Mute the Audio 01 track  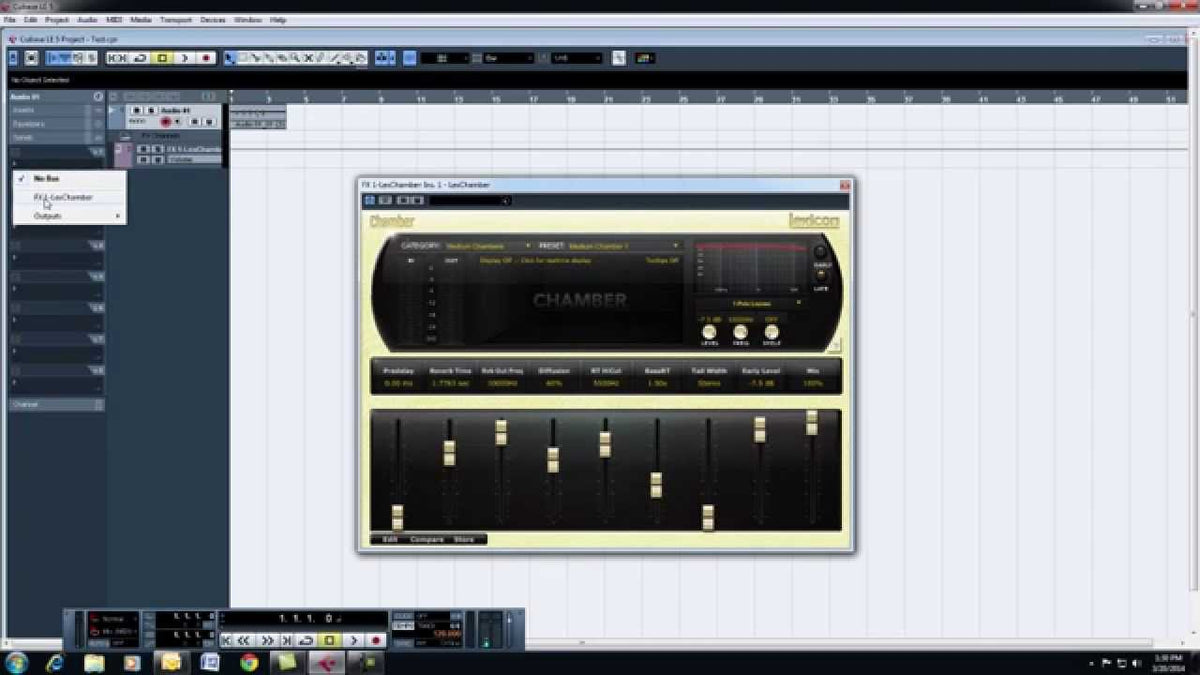pyautogui.click(x=137, y=110)
